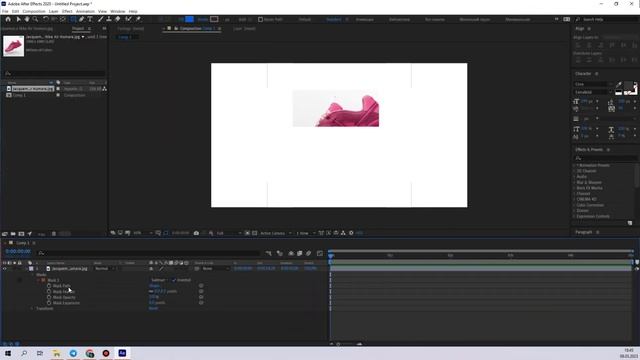The width and height of the screenshot is (640, 360).
Task: Click the Frame Blending icon in timeline
Action: click(x=300, y=253)
